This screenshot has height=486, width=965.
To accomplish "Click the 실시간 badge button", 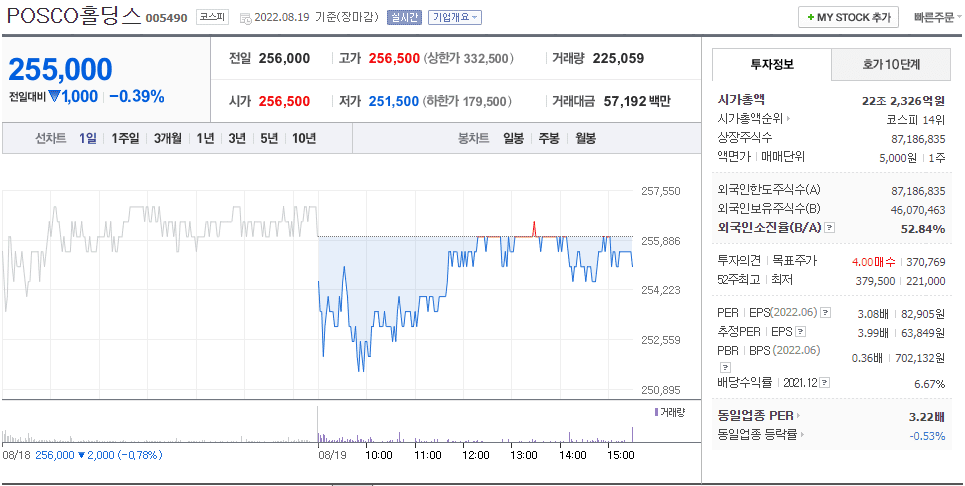I will click(404, 17).
